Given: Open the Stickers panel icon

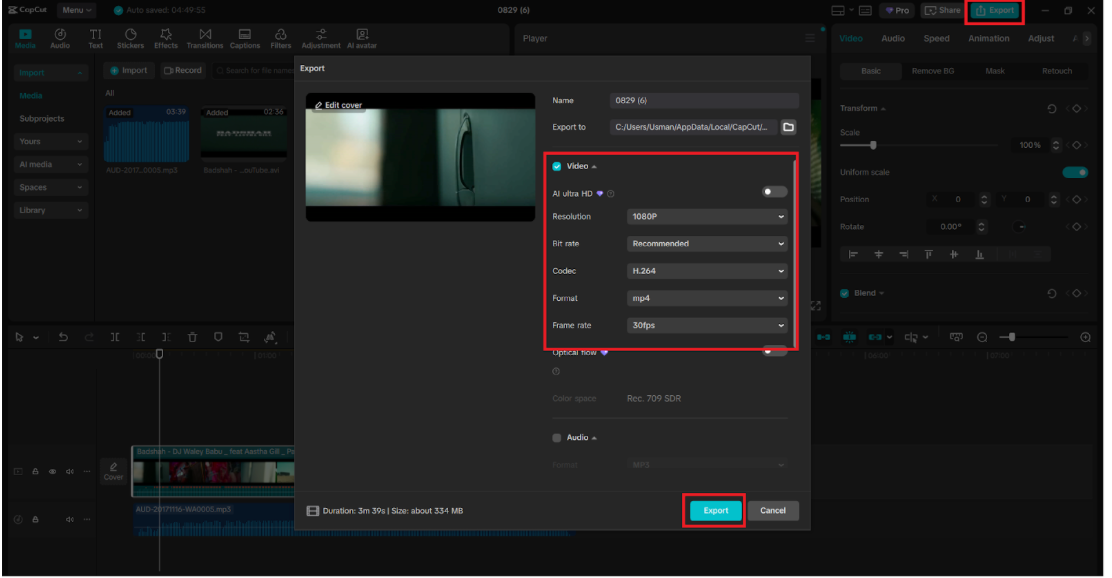Looking at the screenshot, I should click(x=130, y=35).
